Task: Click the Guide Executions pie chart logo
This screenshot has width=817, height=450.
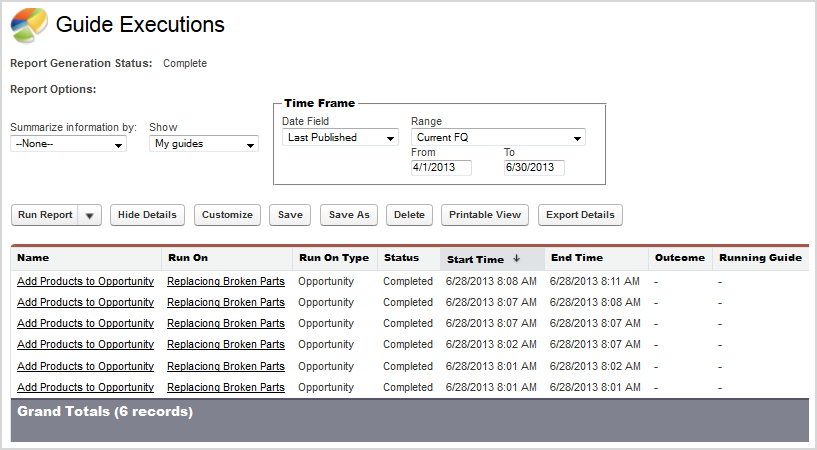Action: coord(29,26)
